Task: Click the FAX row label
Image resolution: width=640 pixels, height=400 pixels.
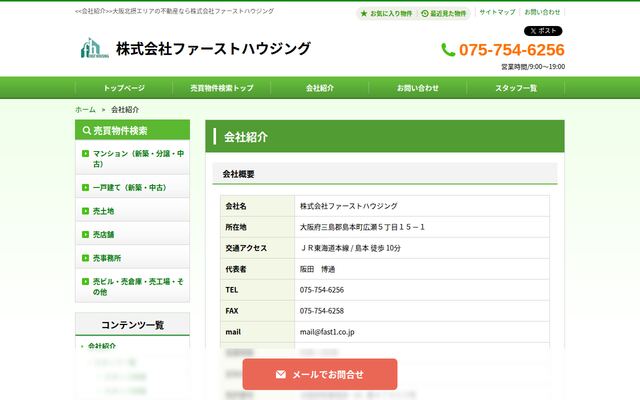Action: click(231, 311)
